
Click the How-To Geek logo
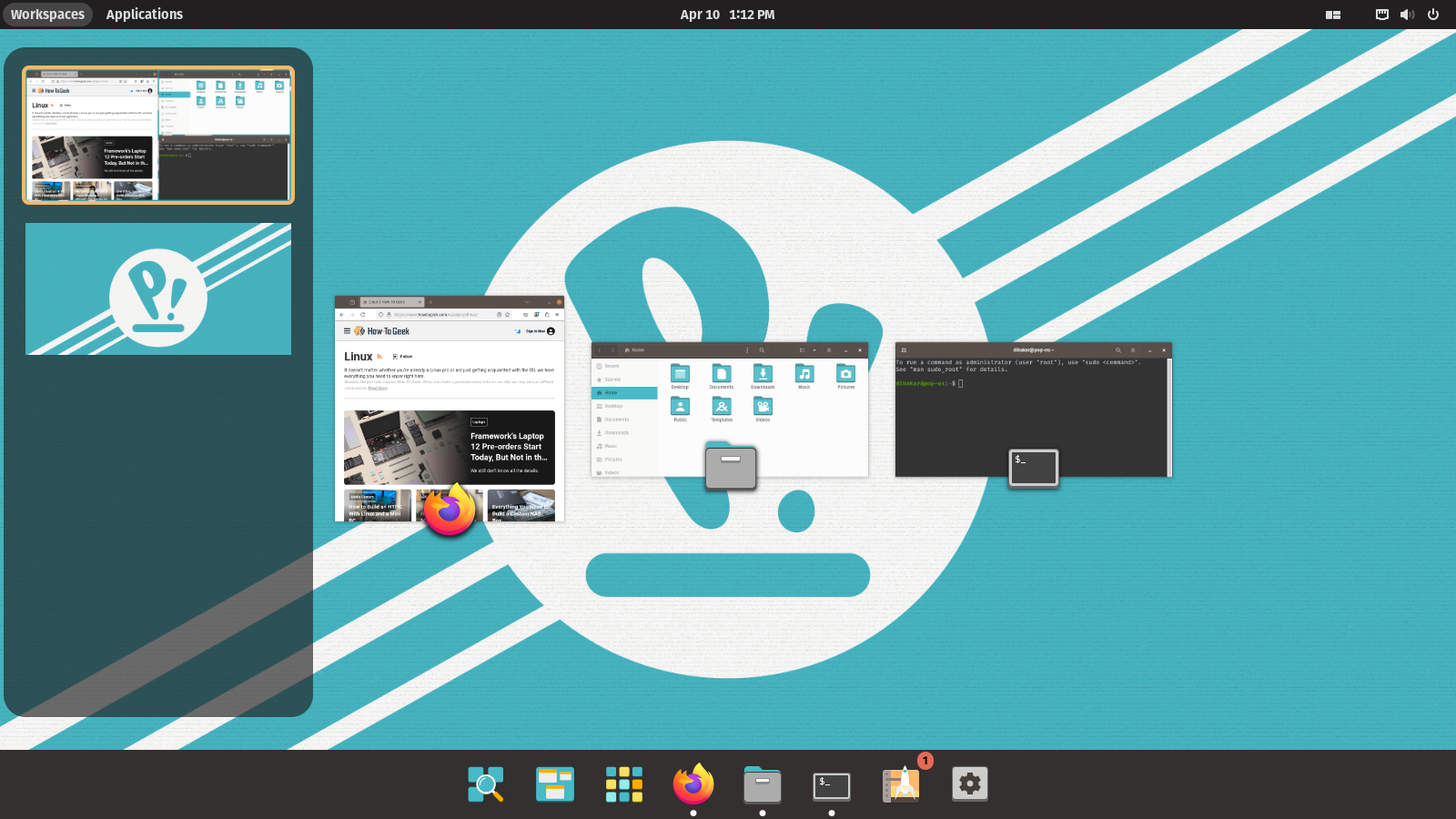[x=382, y=331]
